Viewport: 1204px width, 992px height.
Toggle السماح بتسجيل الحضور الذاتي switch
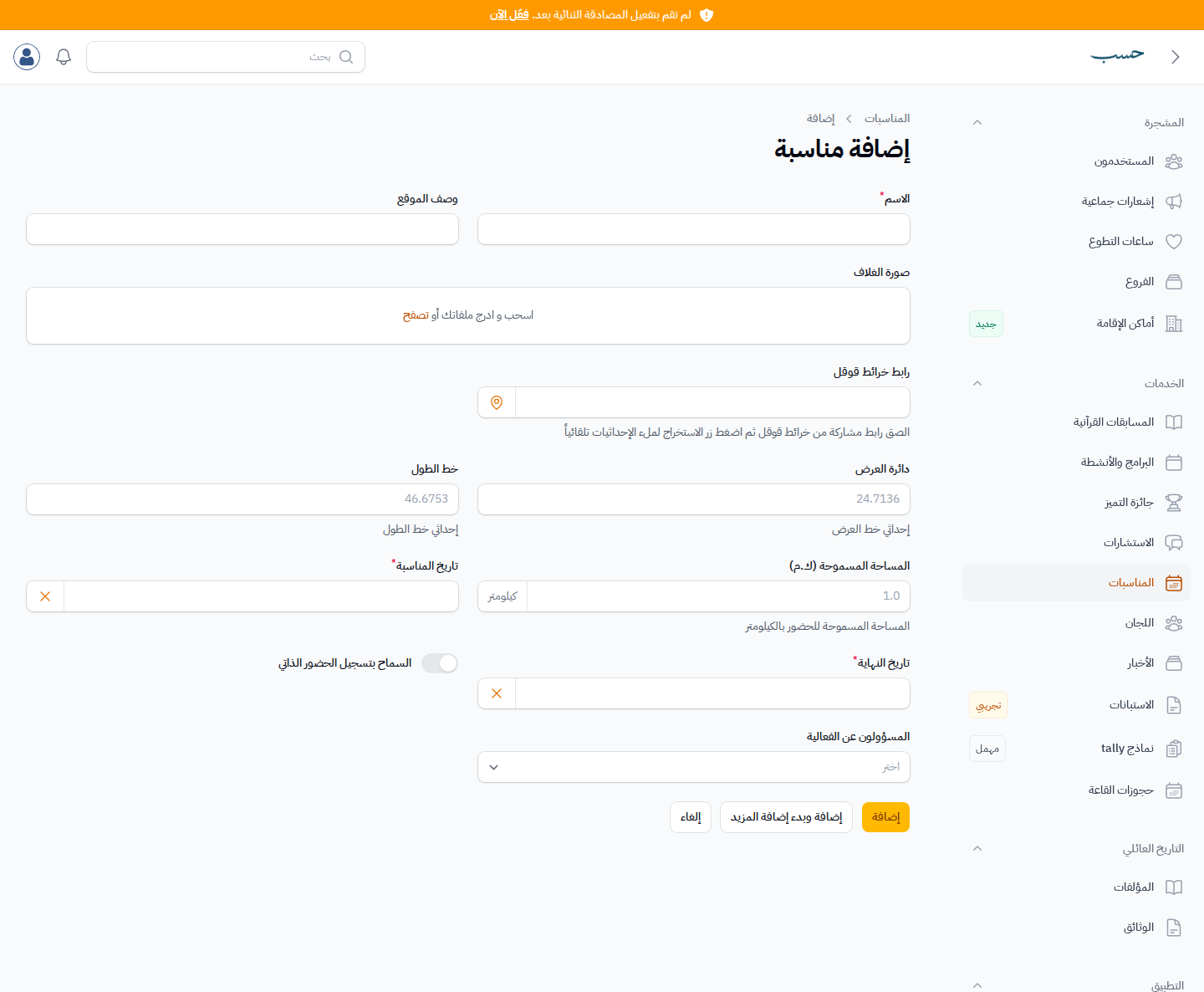click(x=440, y=663)
